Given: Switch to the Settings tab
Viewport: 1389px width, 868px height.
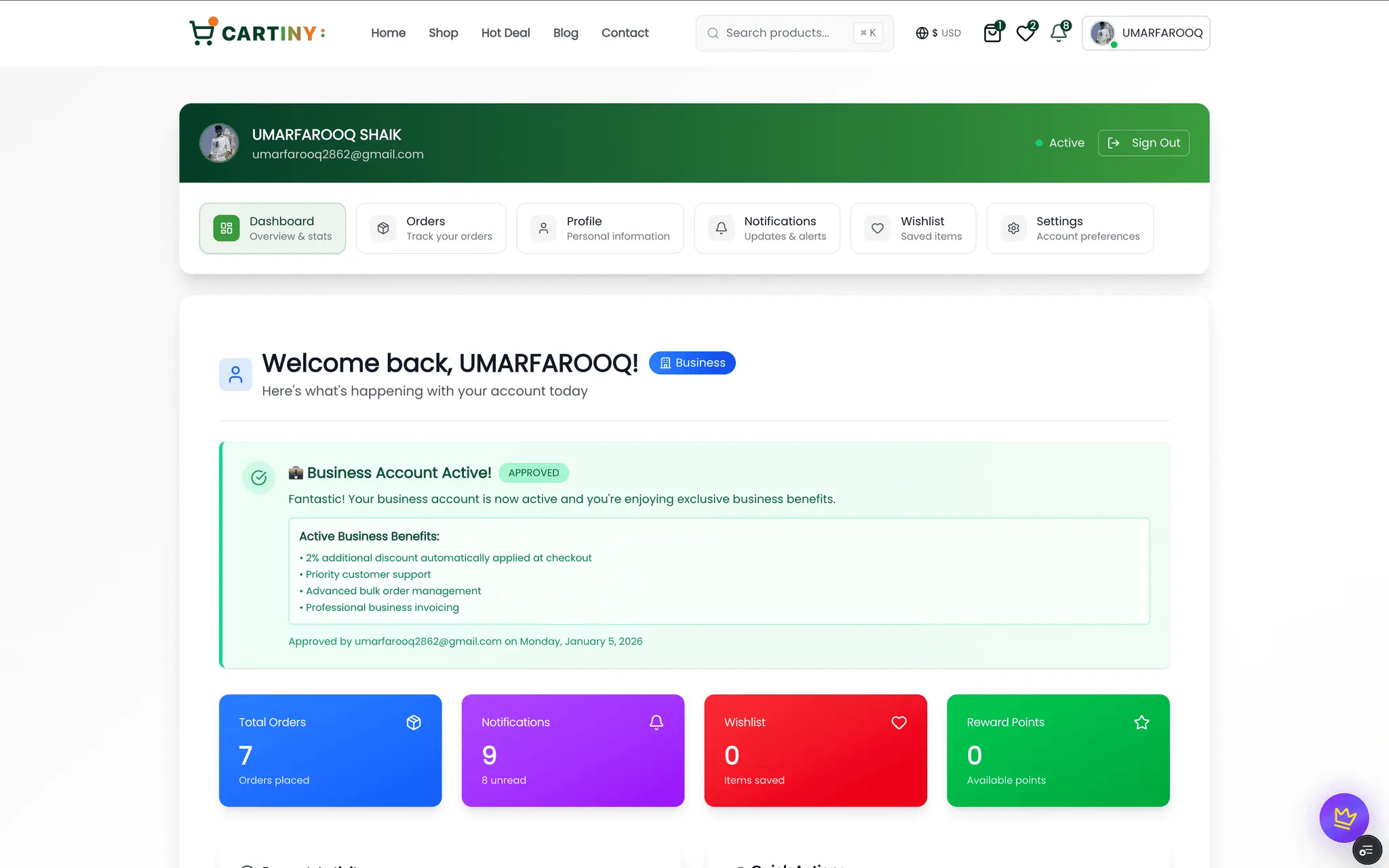Looking at the screenshot, I should tap(1070, 229).
